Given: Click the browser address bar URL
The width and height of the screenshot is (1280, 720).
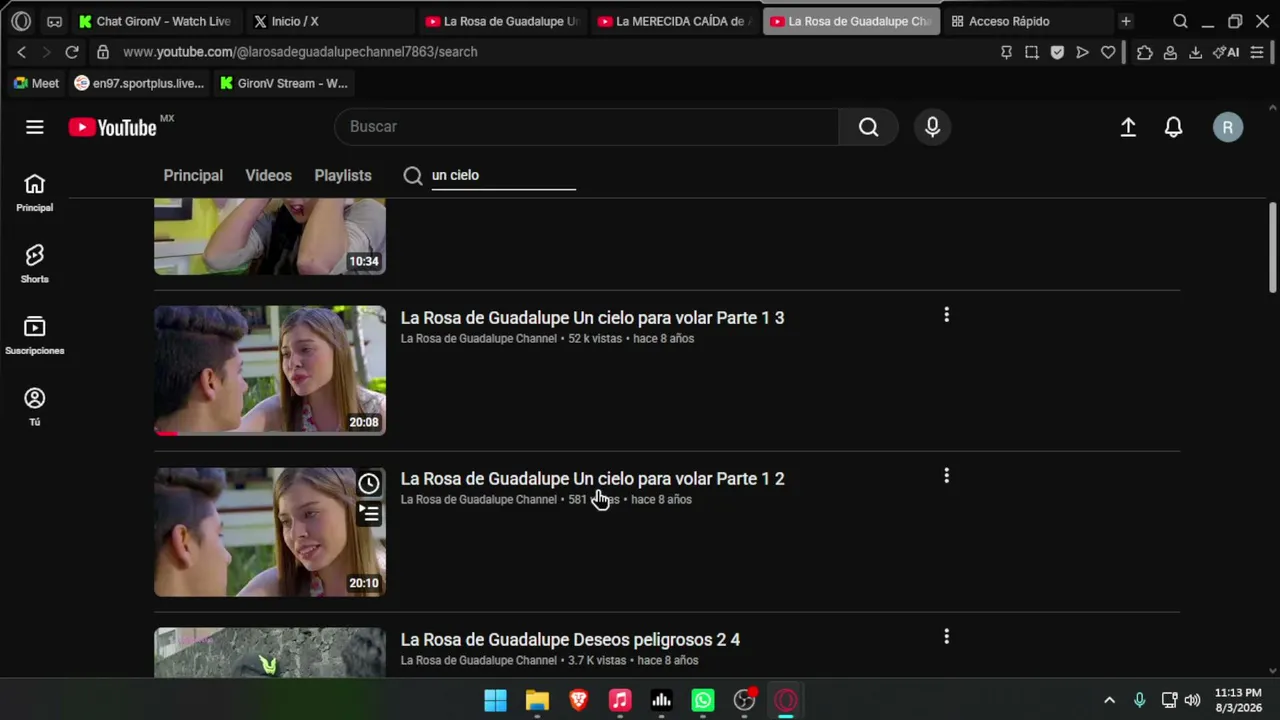Looking at the screenshot, I should 300,52.
